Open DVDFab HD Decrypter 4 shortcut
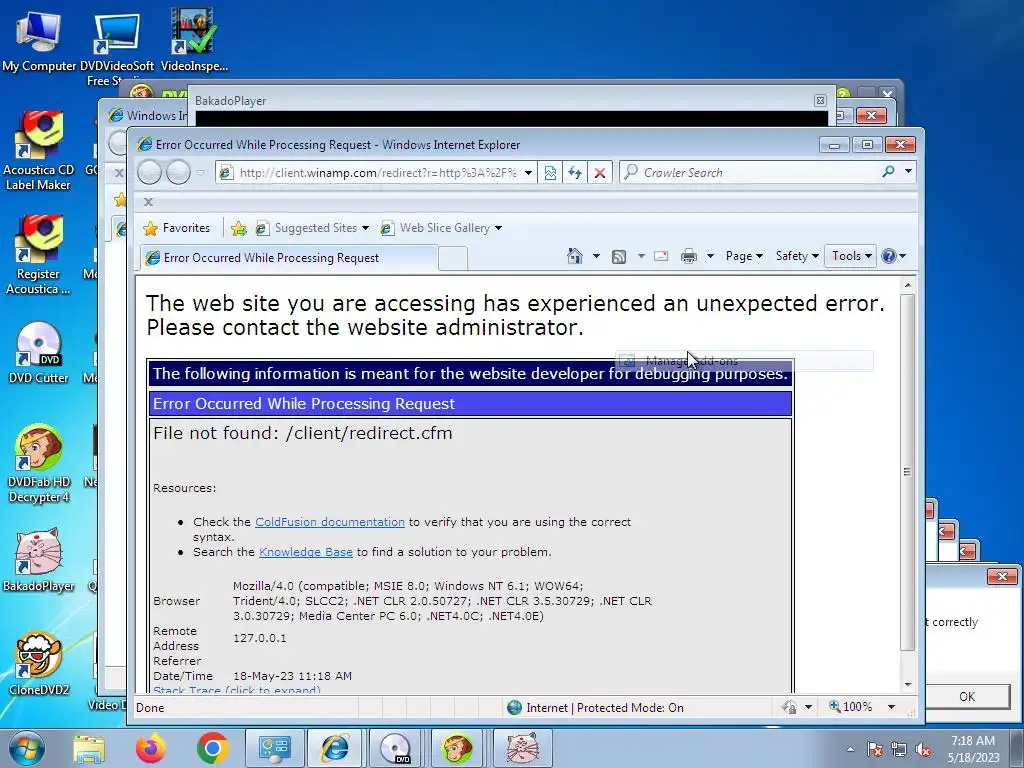Screen dimensions: 1024x768 [38, 464]
